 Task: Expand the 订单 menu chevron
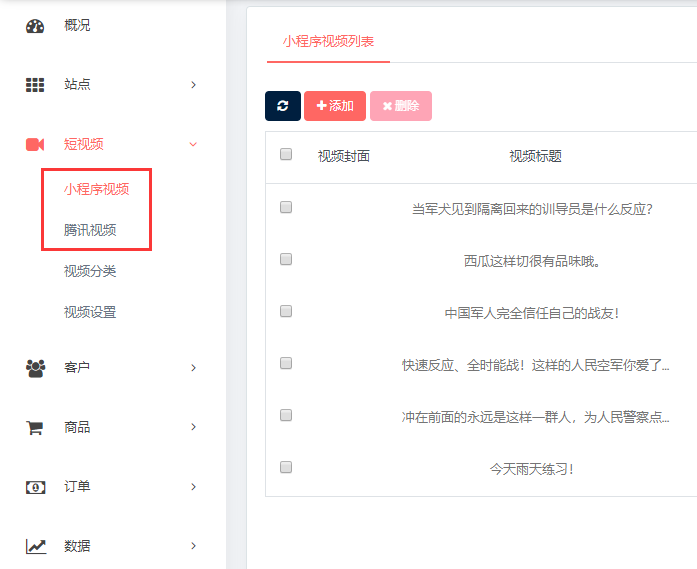(193, 487)
